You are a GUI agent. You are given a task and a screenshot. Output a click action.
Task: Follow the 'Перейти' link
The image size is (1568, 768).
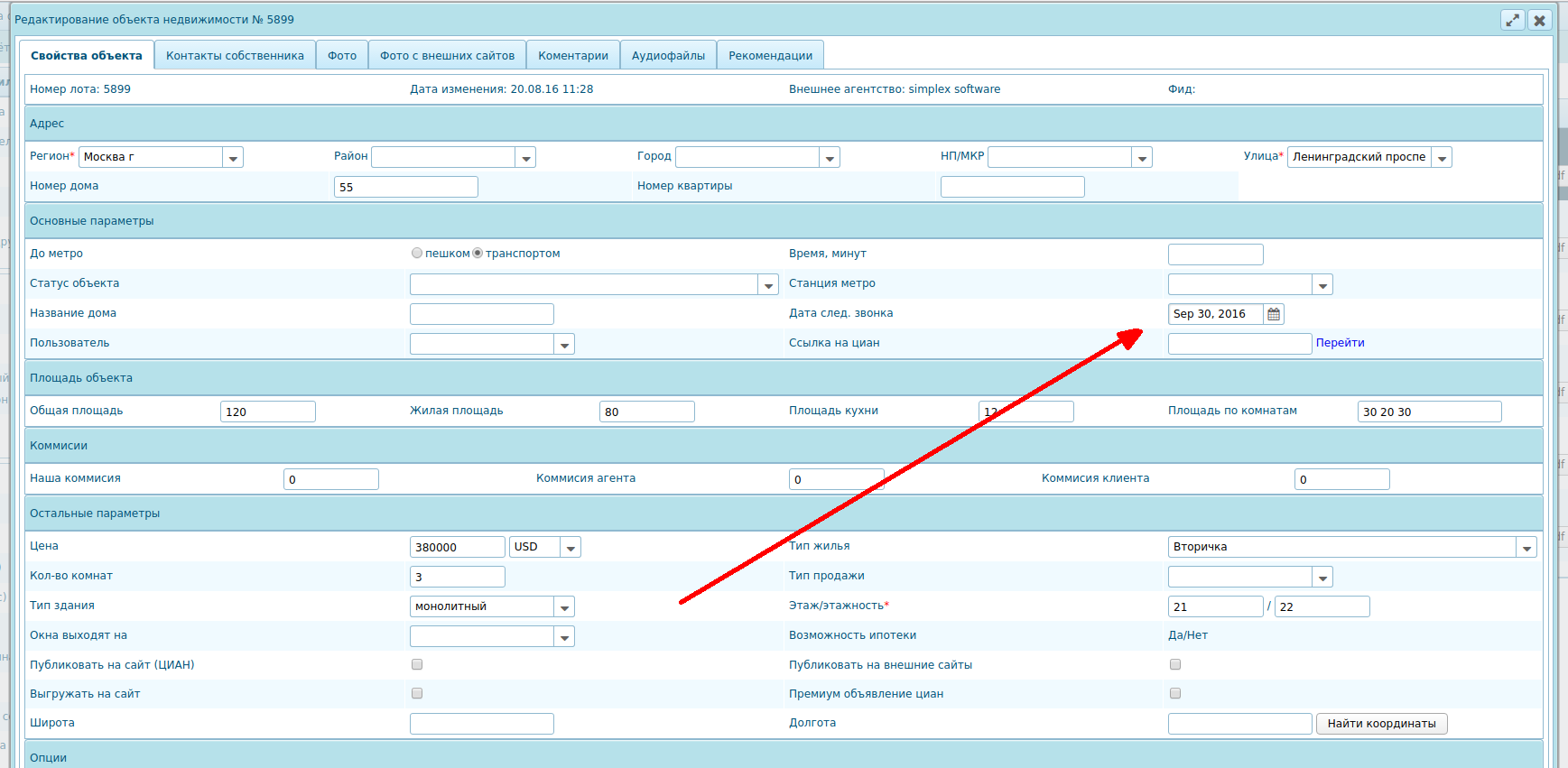click(x=1340, y=343)
